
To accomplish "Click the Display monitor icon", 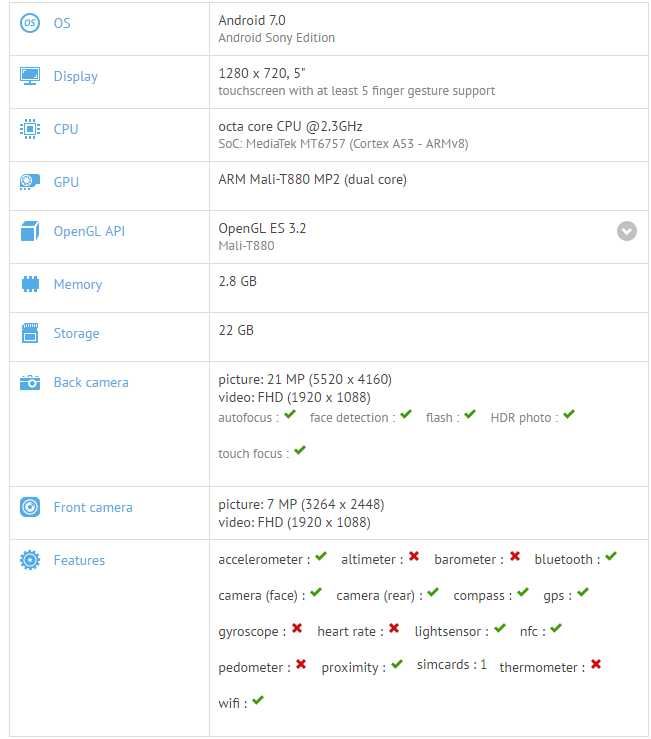I will click(x=30, y=76).
